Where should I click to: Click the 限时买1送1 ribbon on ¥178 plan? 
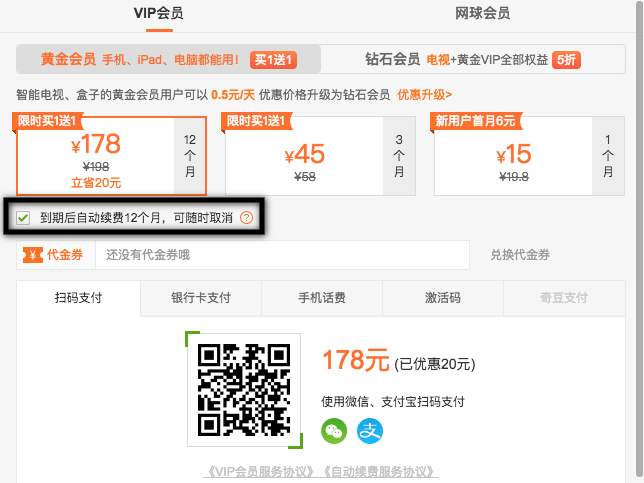coord(48,121)
